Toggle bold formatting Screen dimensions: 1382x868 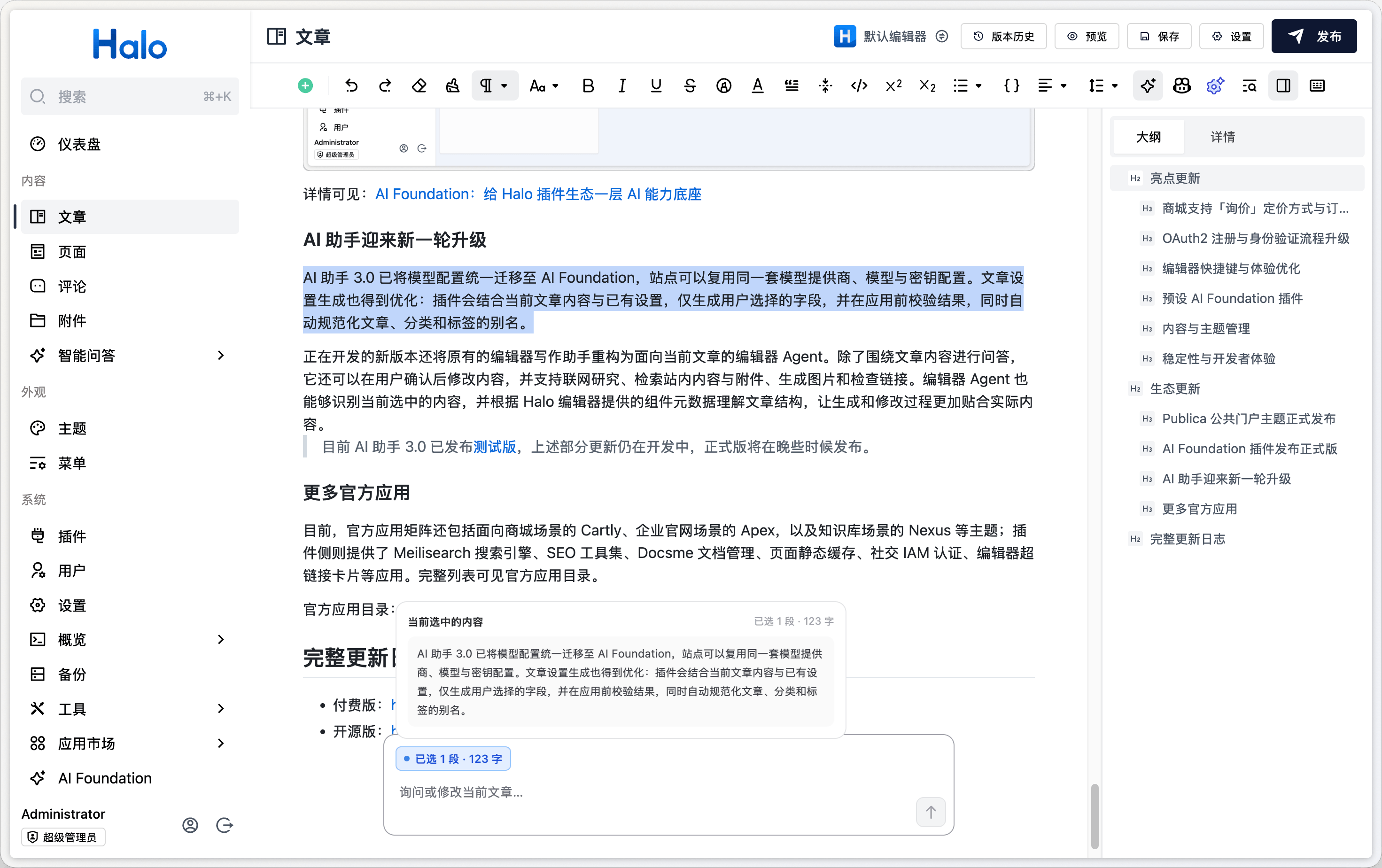point(588,86)
